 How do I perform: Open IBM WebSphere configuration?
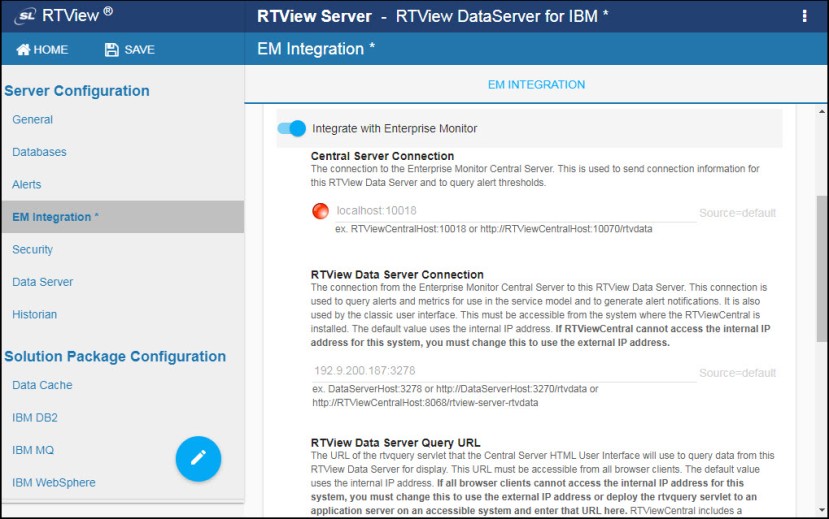pyautogui.click(x=54, y=483)
